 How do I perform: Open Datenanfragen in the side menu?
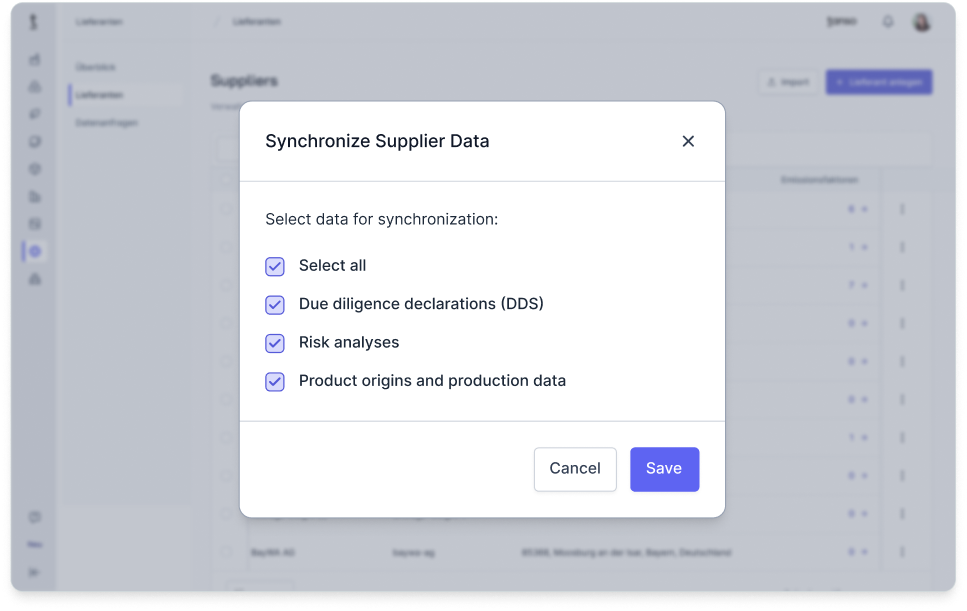point(107,123)
